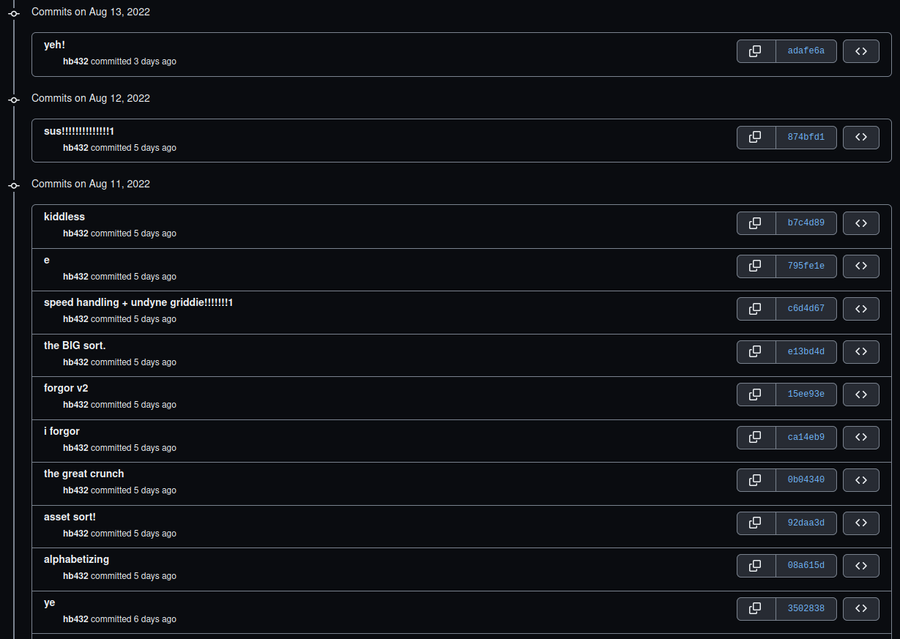Copy SHA of alphabetizing commit 08a615d
900x639 pixels.
click(755, 566)
